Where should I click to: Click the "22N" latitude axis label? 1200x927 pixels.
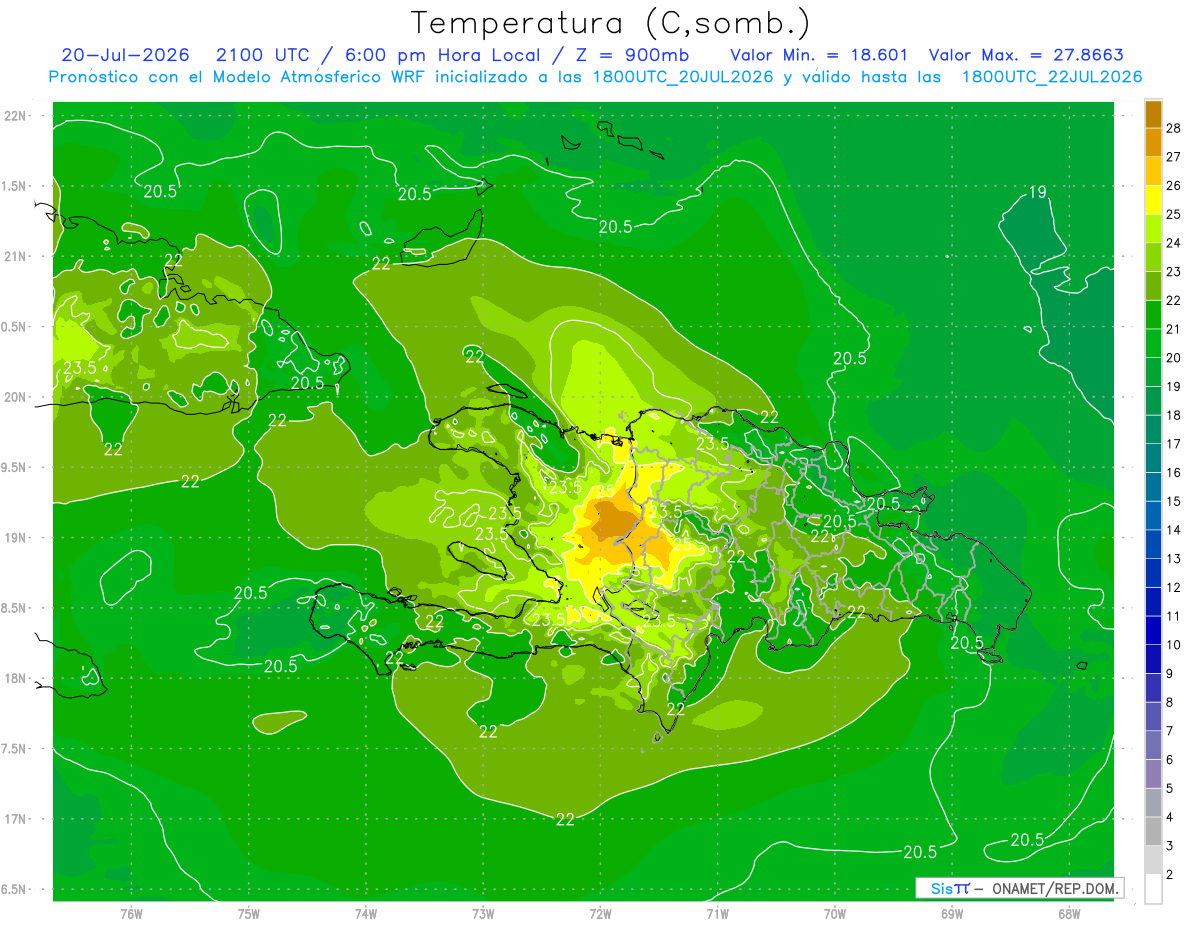tap(17, 115)
